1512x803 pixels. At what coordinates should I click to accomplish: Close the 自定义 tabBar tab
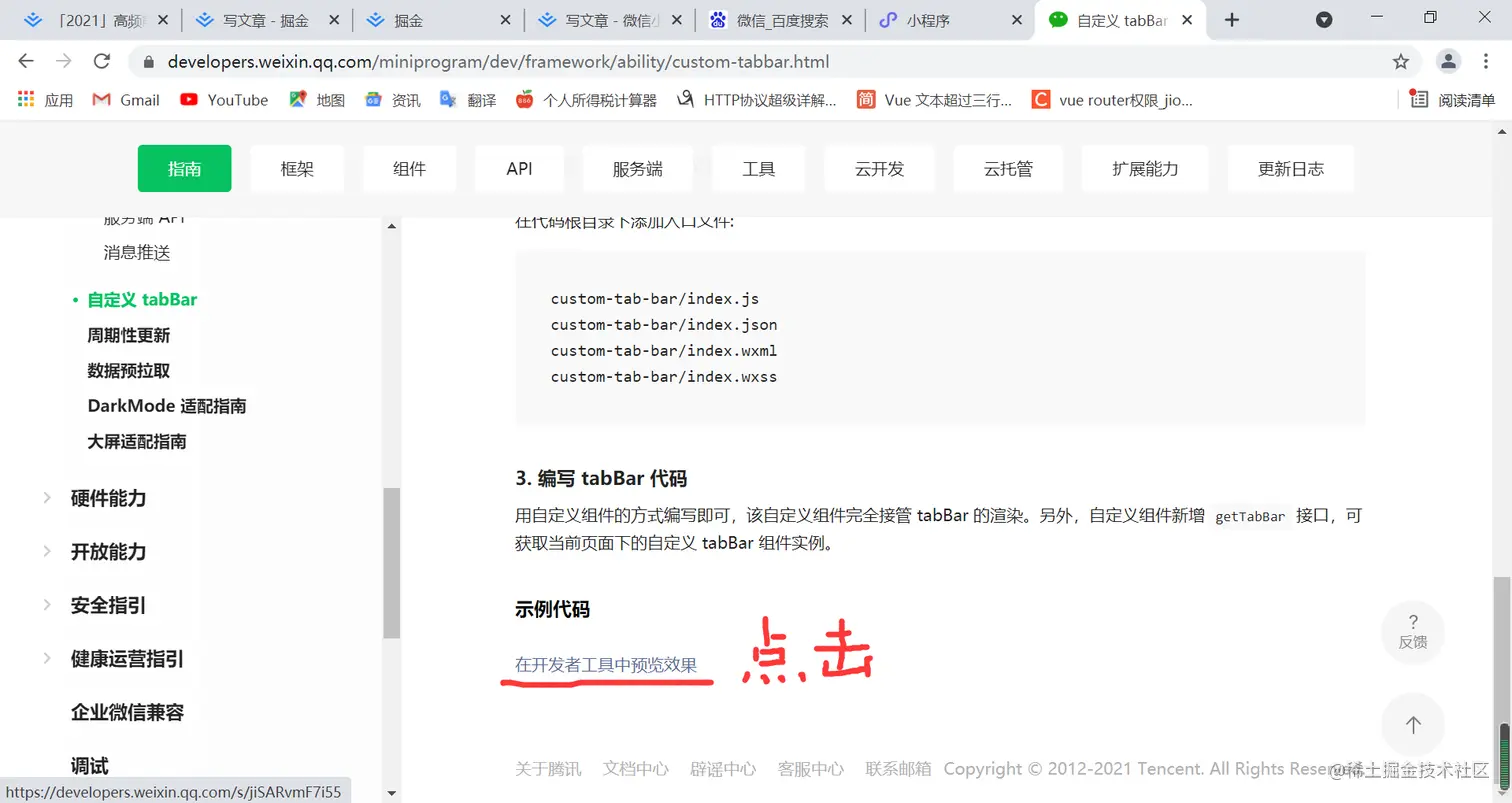click(1188, 20)
